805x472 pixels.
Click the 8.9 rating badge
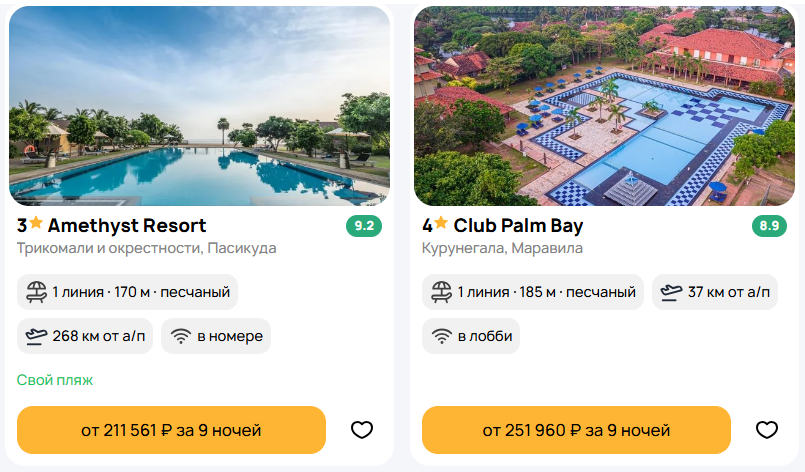tap(769, 226)
